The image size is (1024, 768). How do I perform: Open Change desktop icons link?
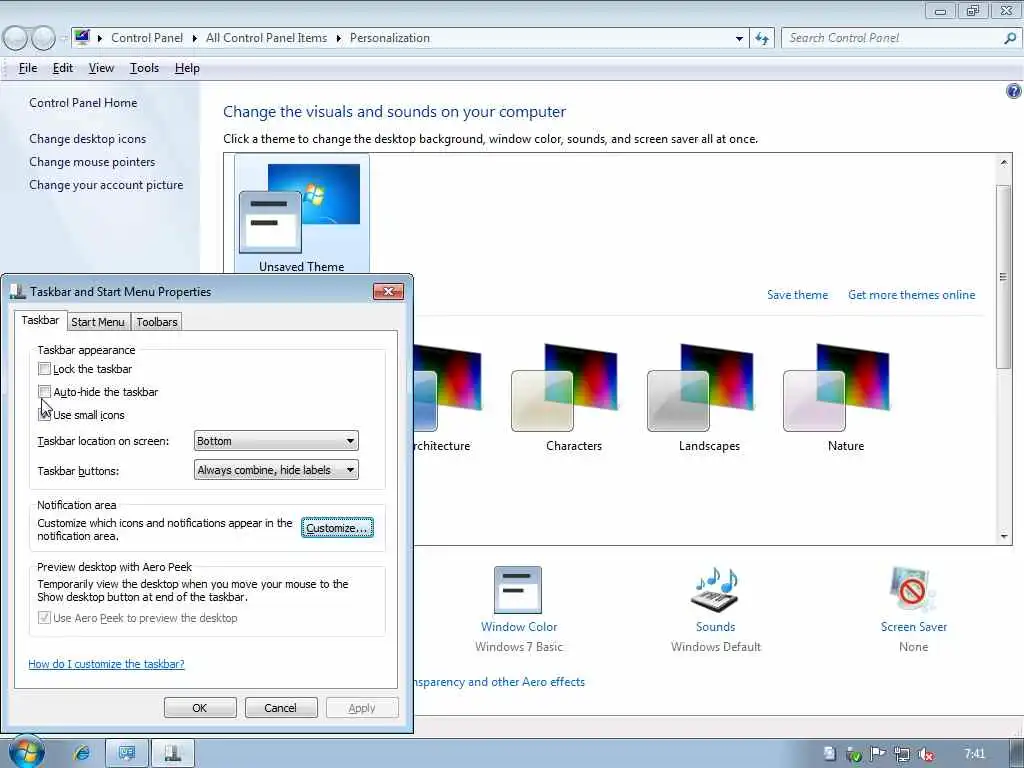coord(88,139)
